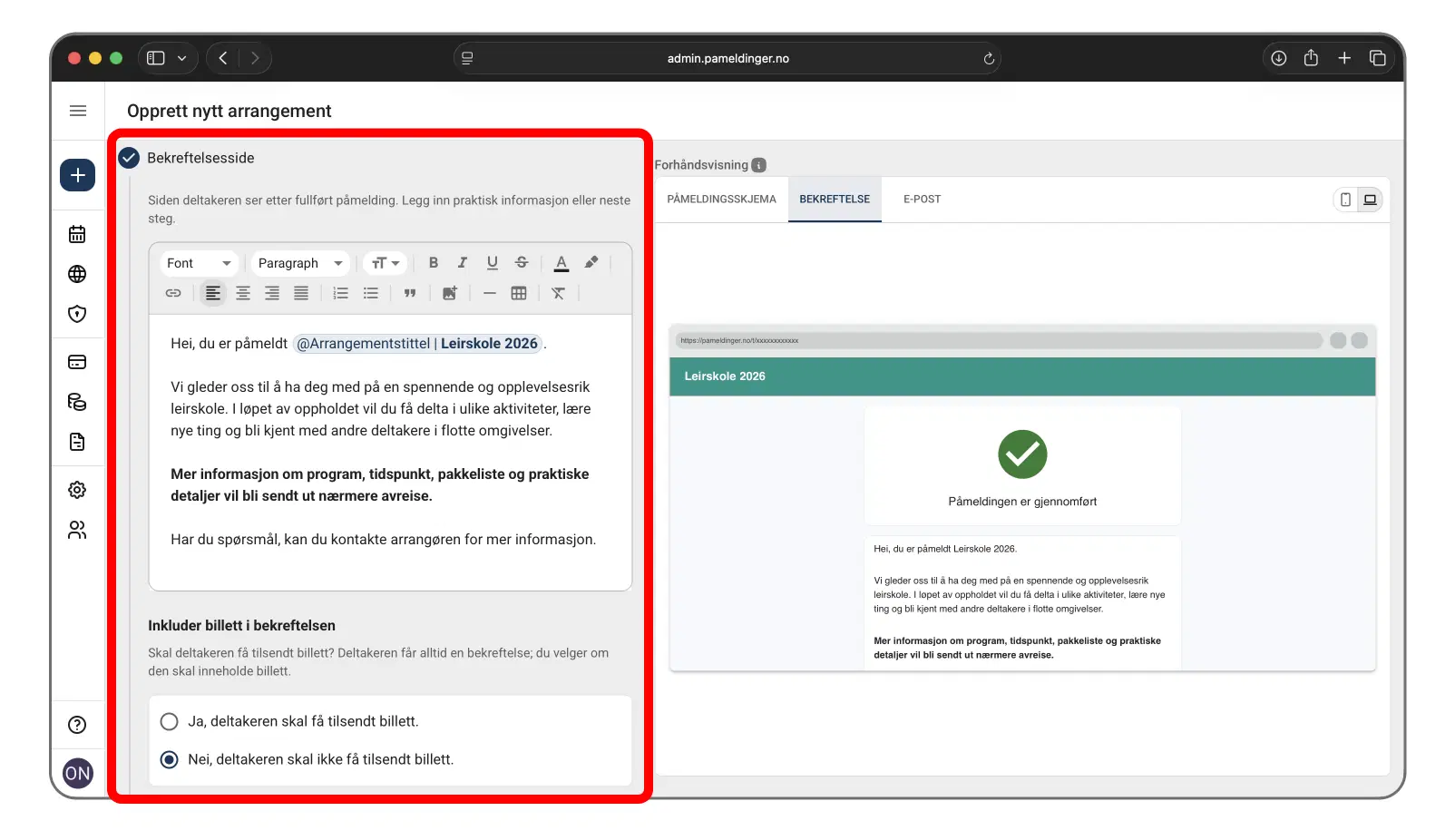Screen dimensions: 1455x840
Task: Add a blockquote with the quote icon
Action: point(410,293)
